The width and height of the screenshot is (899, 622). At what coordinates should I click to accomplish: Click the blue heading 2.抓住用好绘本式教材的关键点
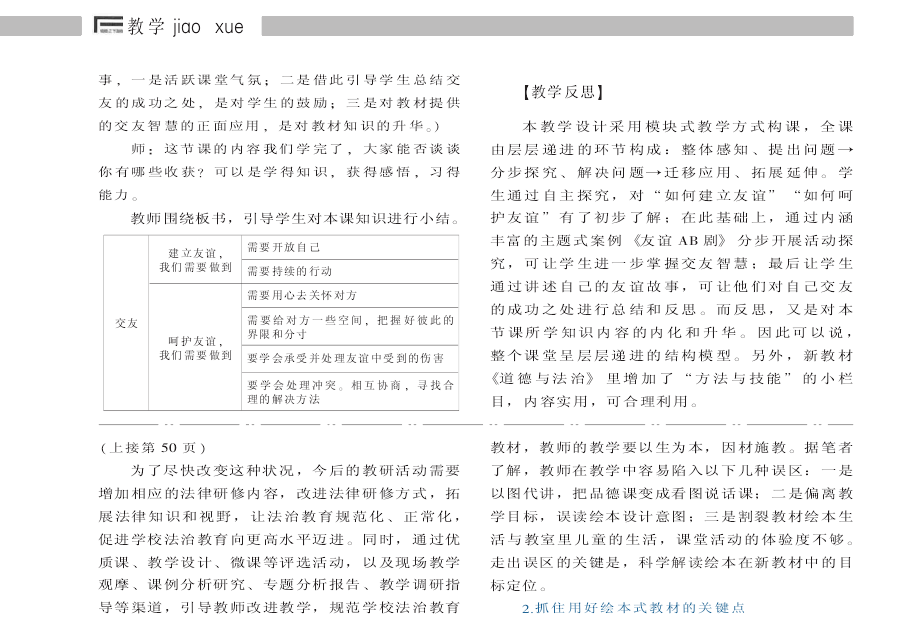tap(634, 608)
